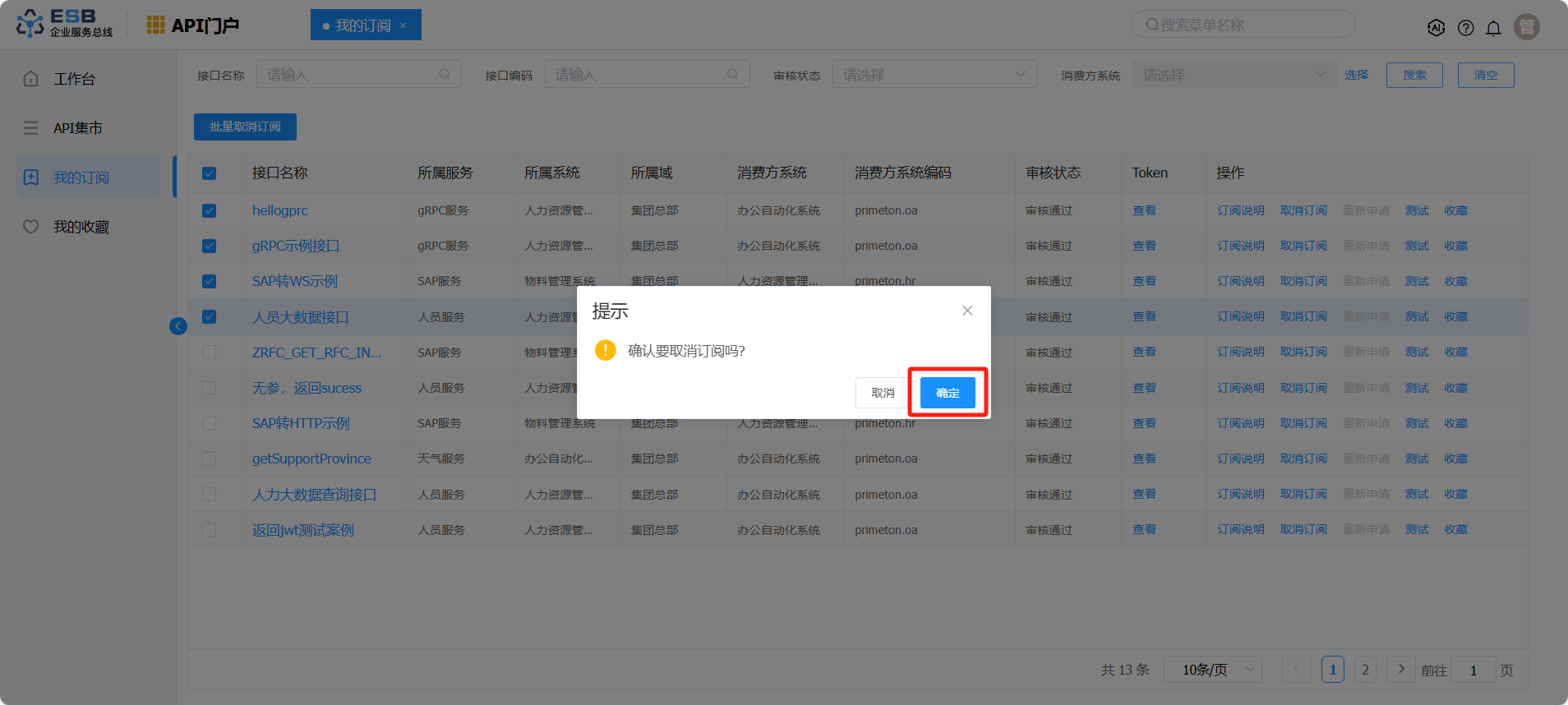Confirm with the 确定 button
1568x705 pixels.
click(x=947, y=393)
